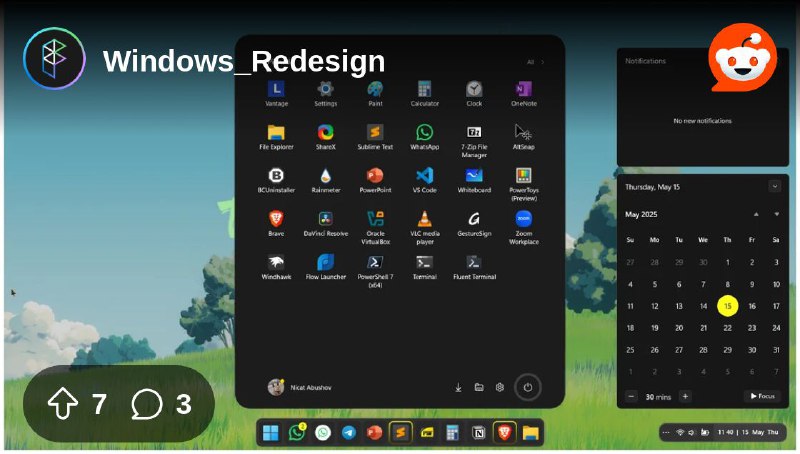
Task: Launch BCUninstaller
Action: tap(276, 181)
